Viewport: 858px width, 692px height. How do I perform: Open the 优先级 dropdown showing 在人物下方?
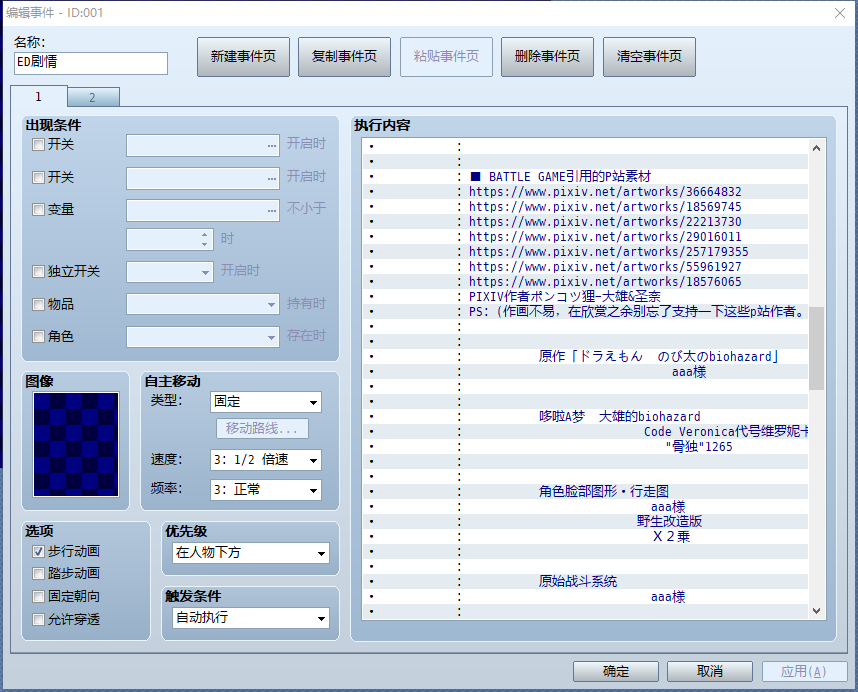pos(251,553)
